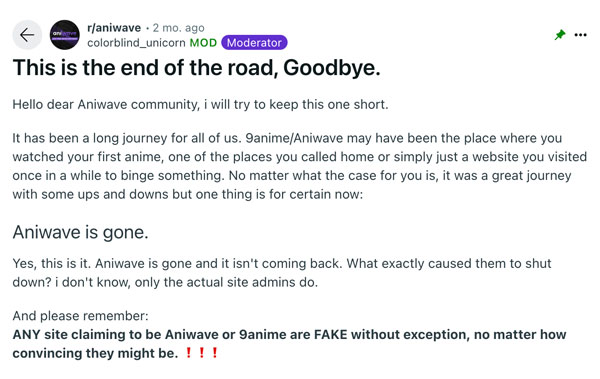Click the purple Moderator badge
Image resolution: width=600 pixels, height=379 pixels.
[254, 42]
